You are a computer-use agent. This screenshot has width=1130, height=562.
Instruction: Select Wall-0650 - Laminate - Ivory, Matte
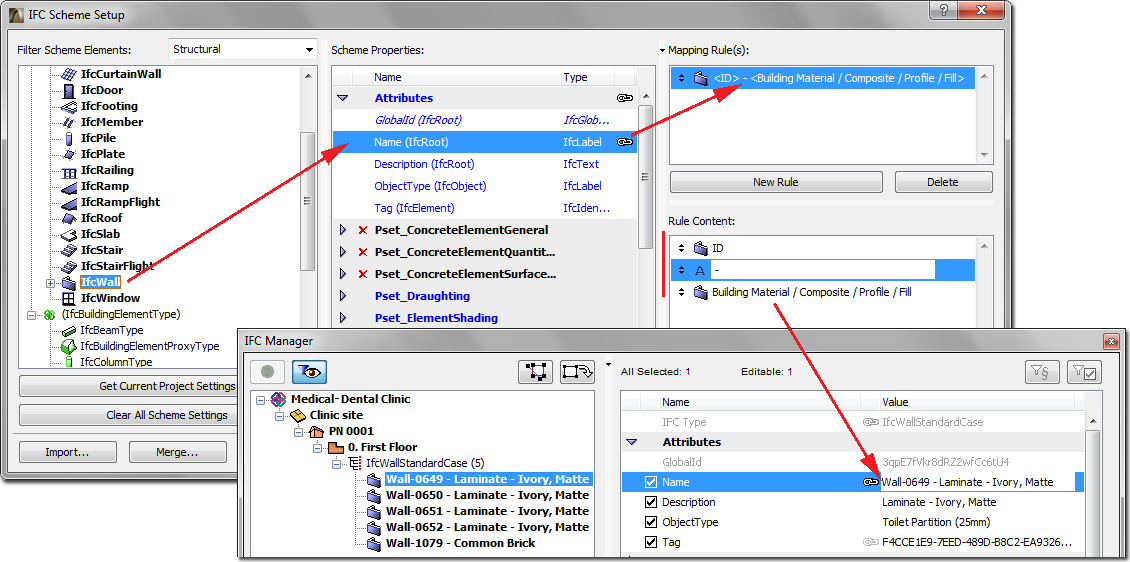pos(487,495)
